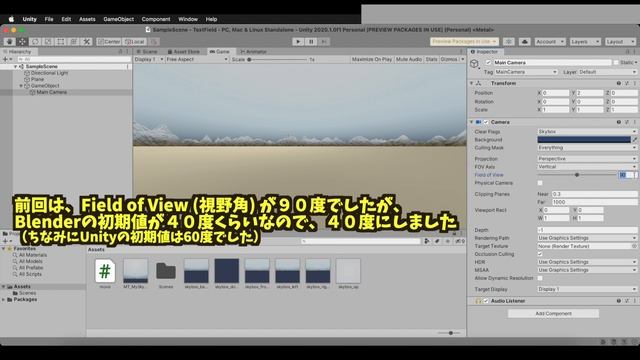This screenshot has width=640, height=360.
Task: Switch to the Scene tab
Action: click(x=147, y=52)
